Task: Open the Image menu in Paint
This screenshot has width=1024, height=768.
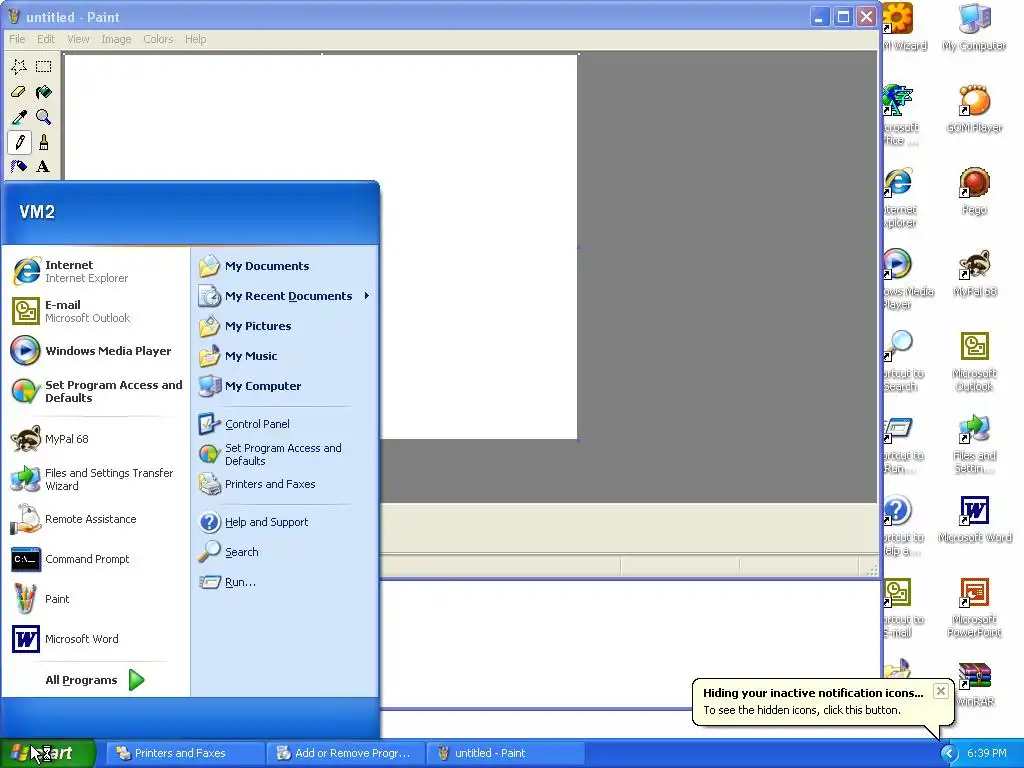Action: pyautogui.click(x=116, y=39)
